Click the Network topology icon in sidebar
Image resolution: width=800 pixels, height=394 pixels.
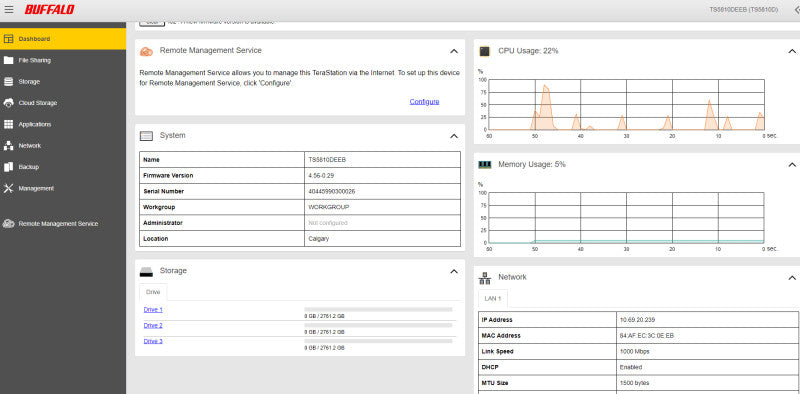click(9, 146)
